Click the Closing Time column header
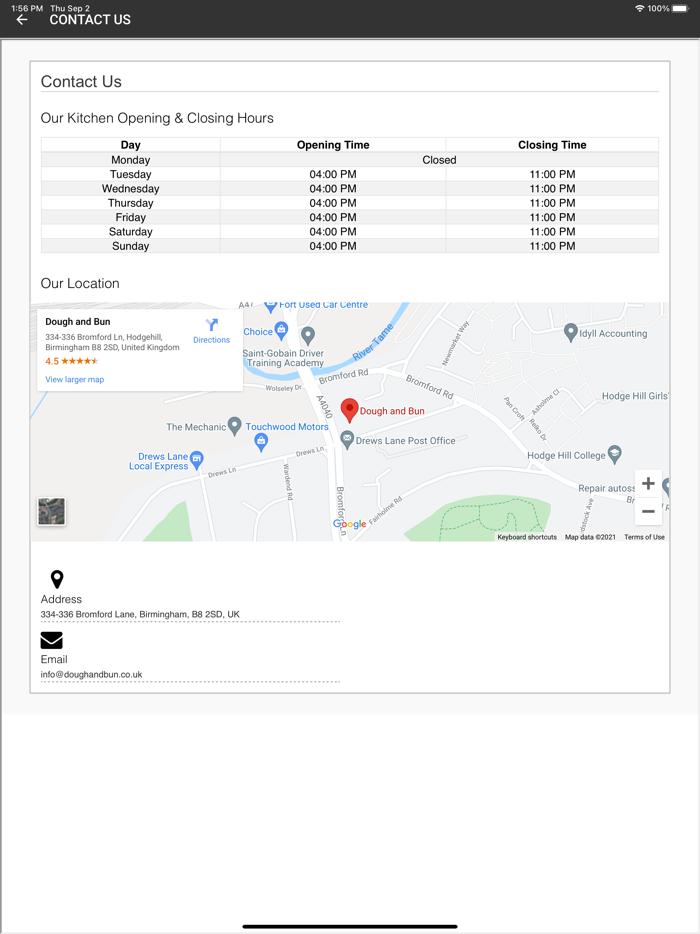700x934 pixels. point(552,145)
